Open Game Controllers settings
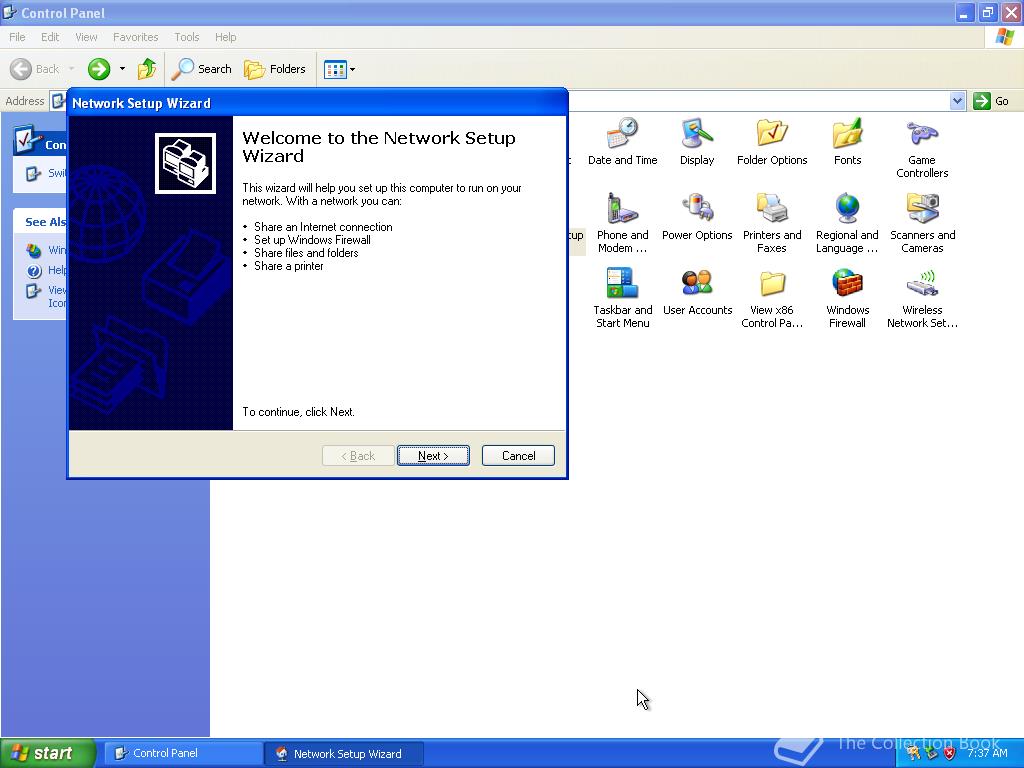The image size is (1024, 768). [x=921, y=140]
